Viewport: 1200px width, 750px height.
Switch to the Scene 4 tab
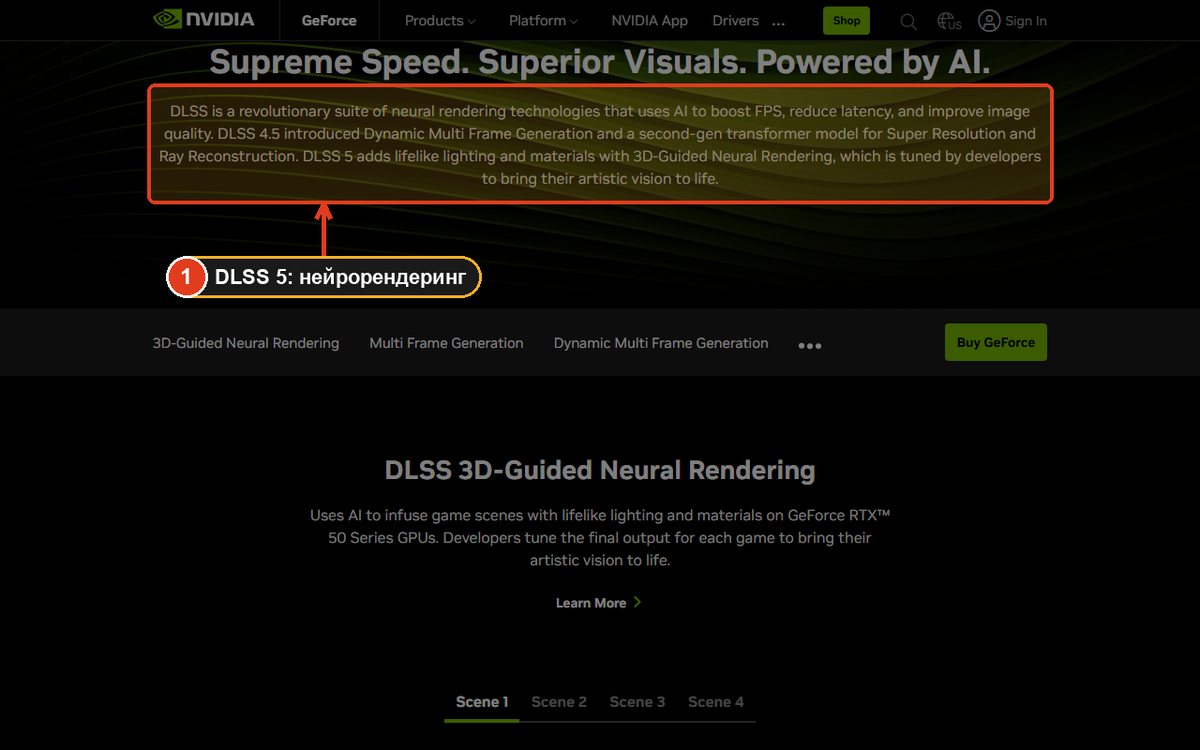click(716, 702)
